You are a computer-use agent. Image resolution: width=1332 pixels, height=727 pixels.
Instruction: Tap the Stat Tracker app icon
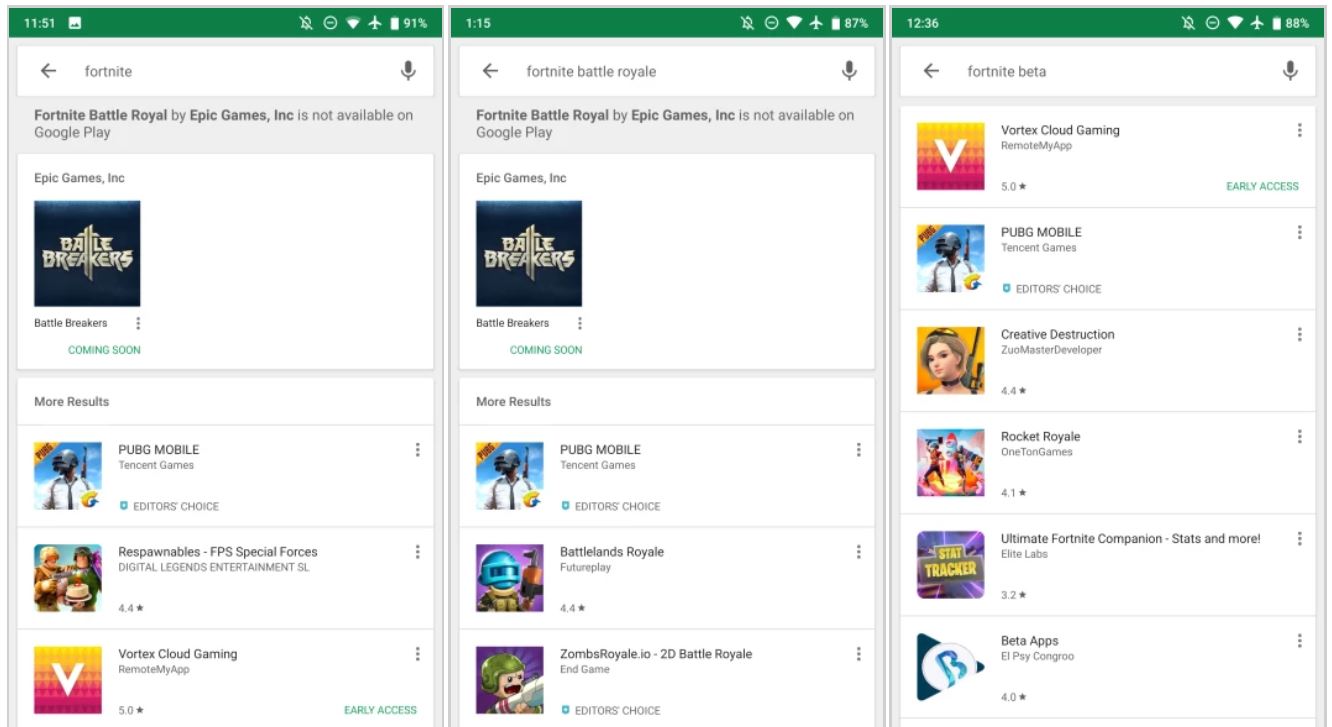pyautogui.click(x=950, y=565)
